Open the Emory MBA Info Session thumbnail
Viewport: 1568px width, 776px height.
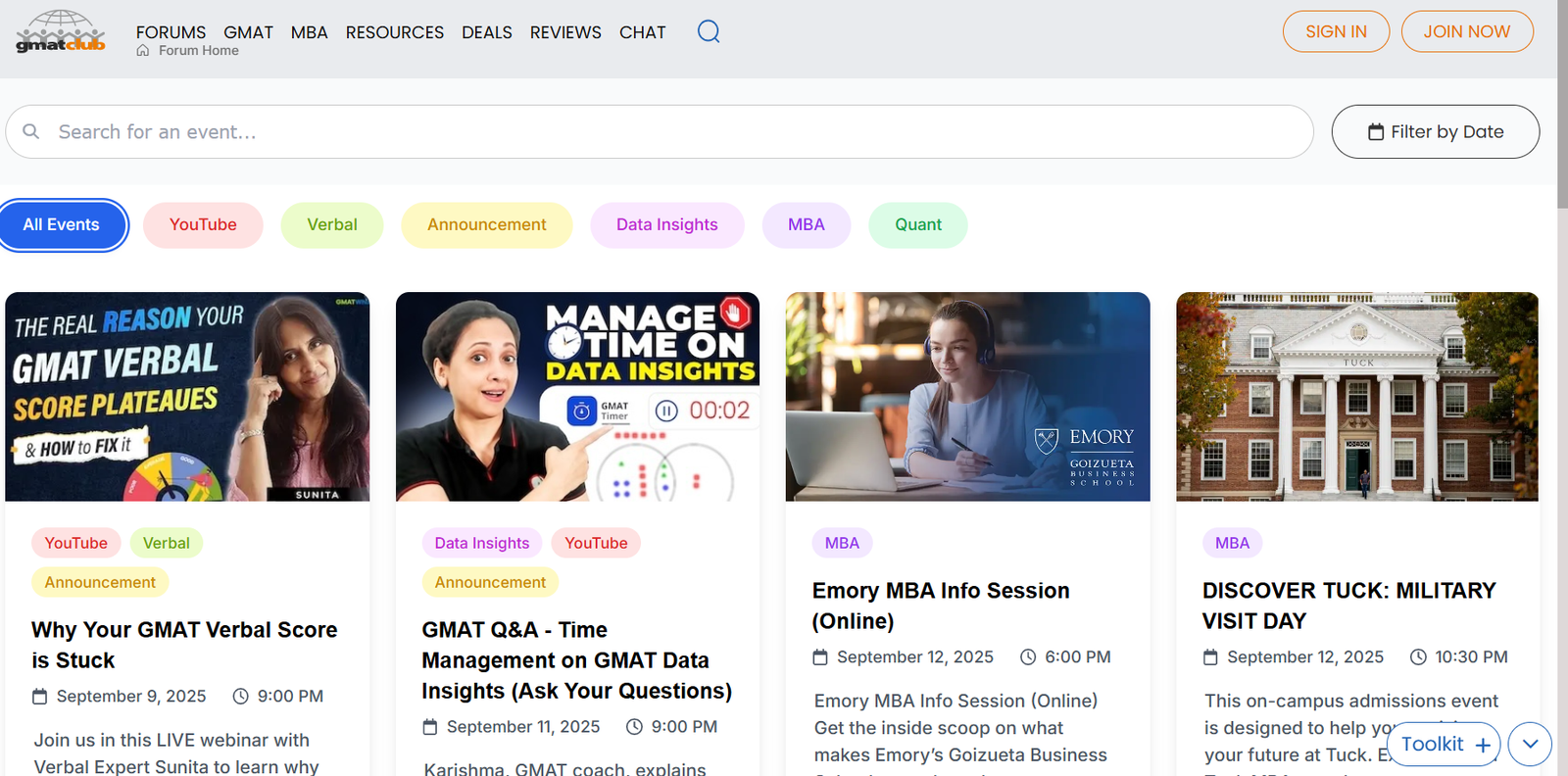967,397
